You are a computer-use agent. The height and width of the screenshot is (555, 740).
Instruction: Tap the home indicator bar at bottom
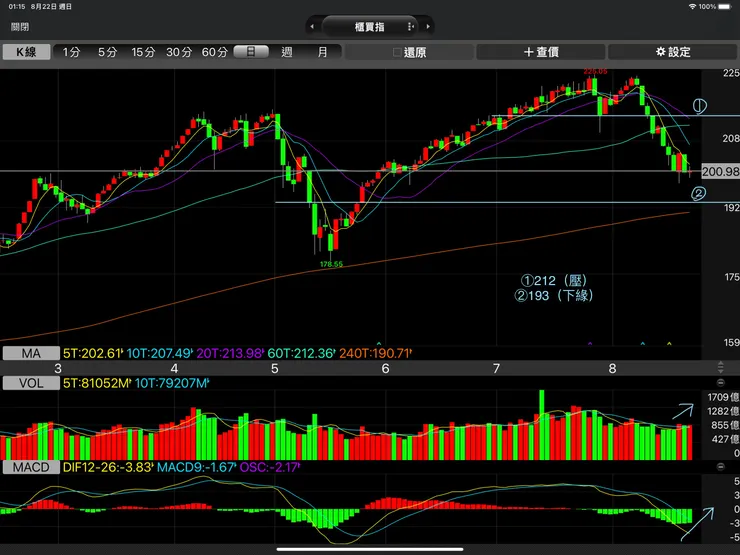(x=370, y=549)
